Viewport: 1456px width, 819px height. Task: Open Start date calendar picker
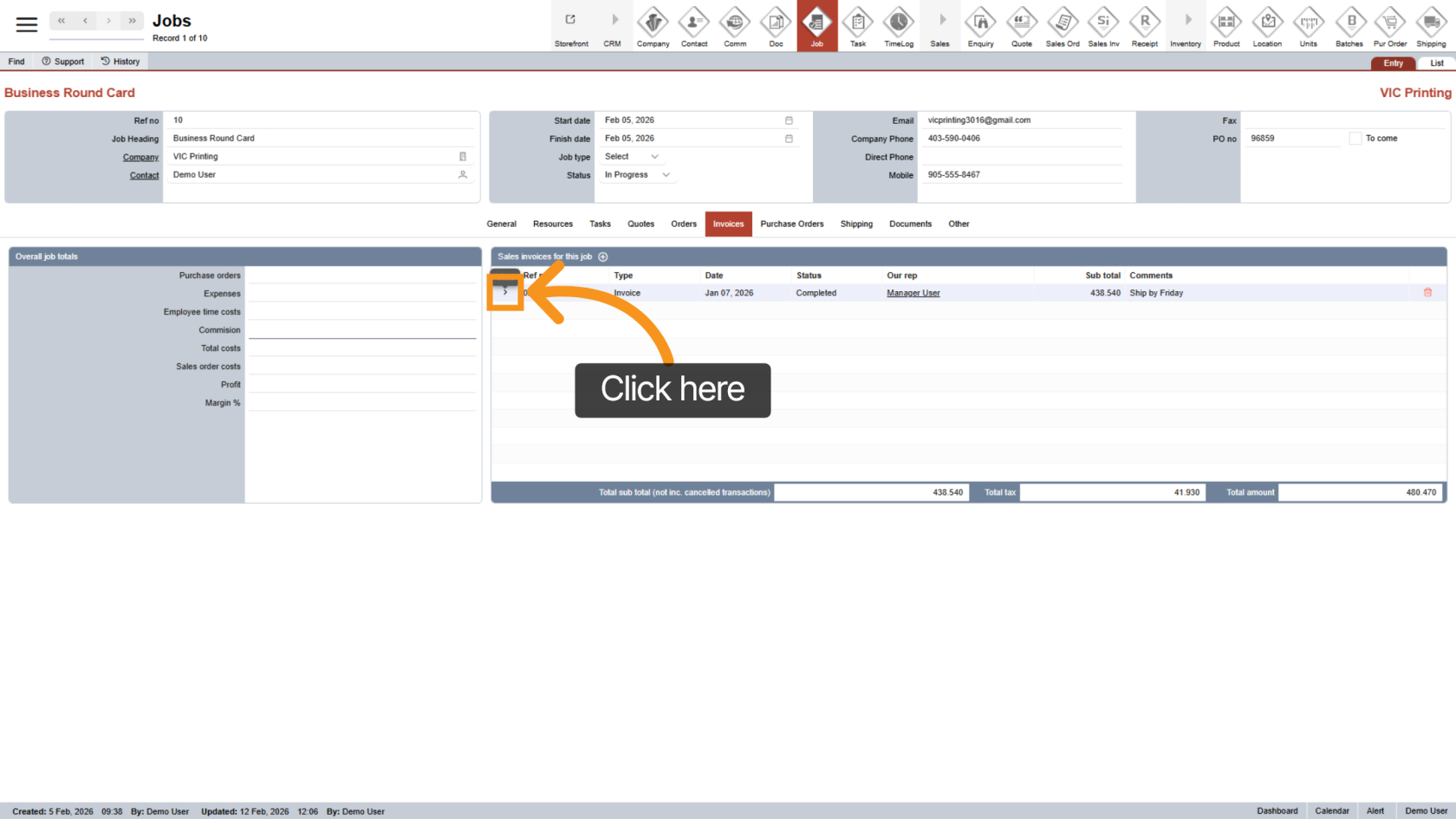click(789, 120)
